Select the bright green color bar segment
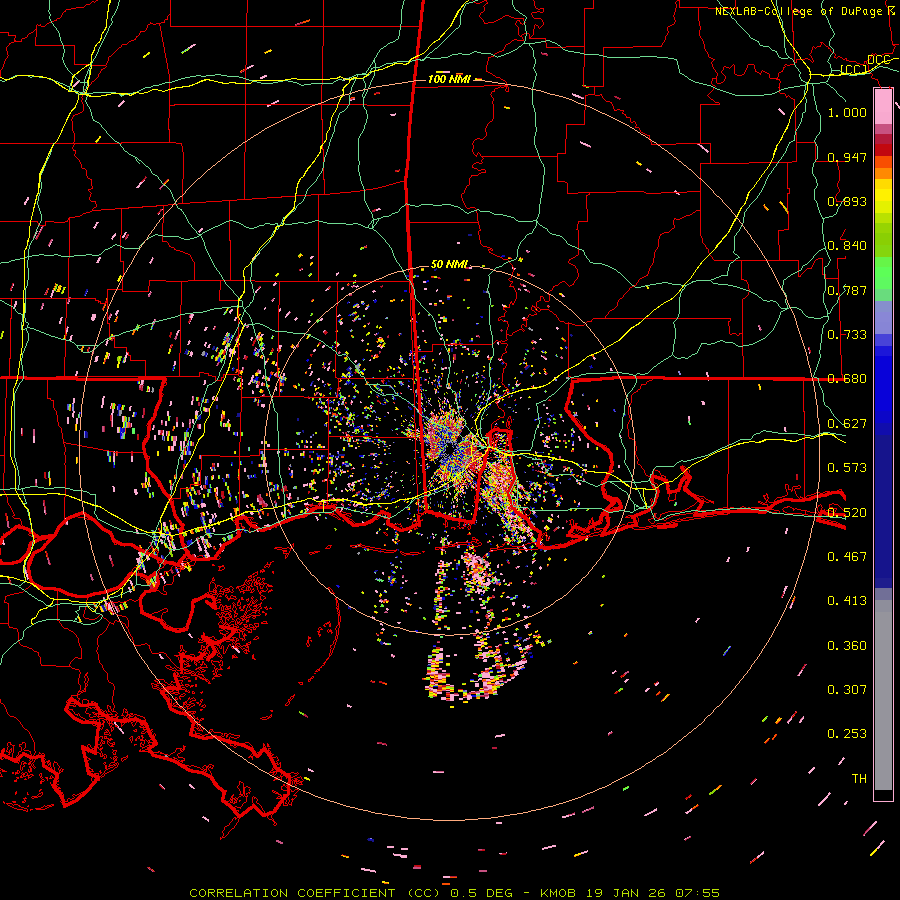The image size is (900, 900). click(x=883, y=273)
